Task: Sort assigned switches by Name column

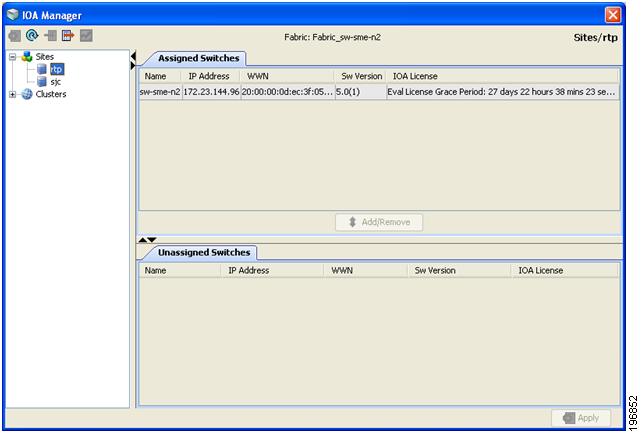Action: 160,76
